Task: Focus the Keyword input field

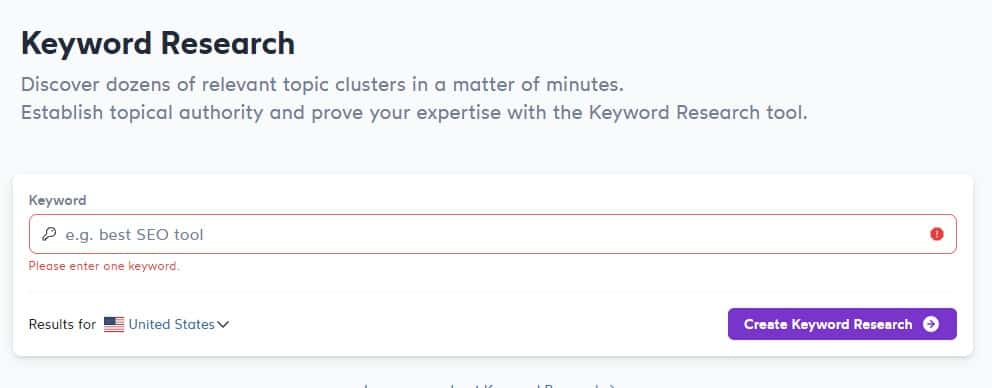Action: 493,234
